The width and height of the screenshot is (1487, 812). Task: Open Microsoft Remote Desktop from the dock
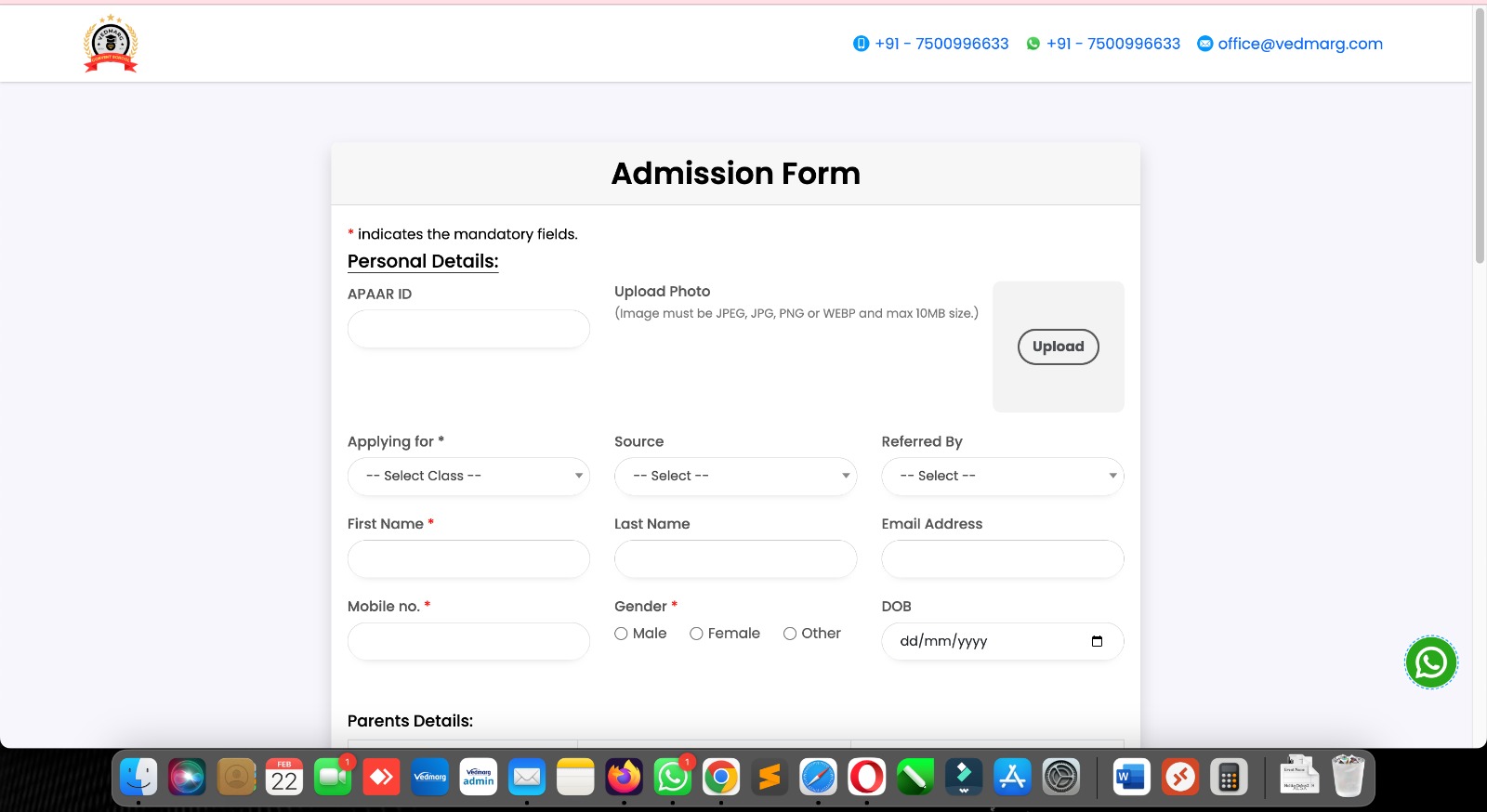click(1180, 777)
